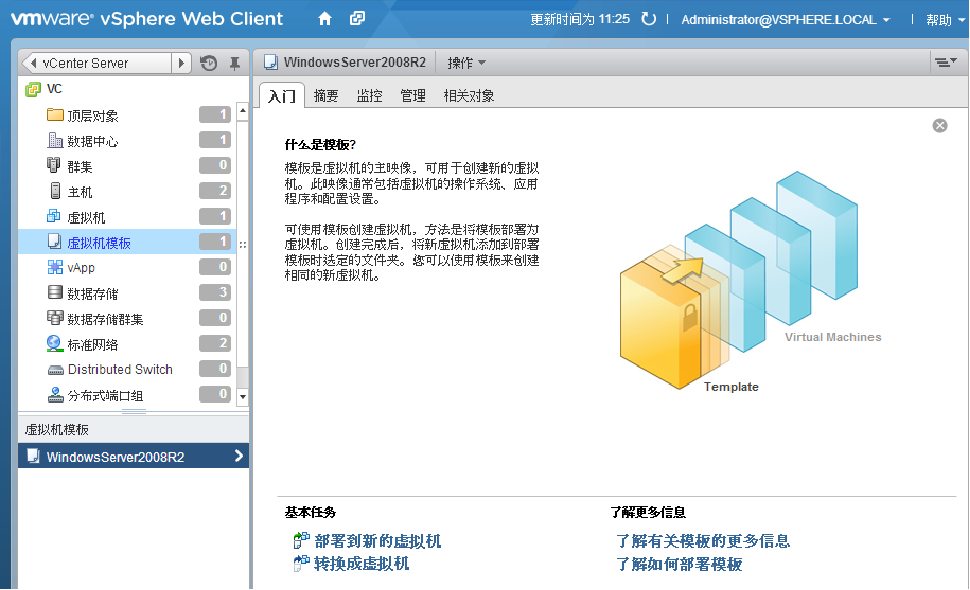Open 标准网络 network icon

tap(55, 343)
